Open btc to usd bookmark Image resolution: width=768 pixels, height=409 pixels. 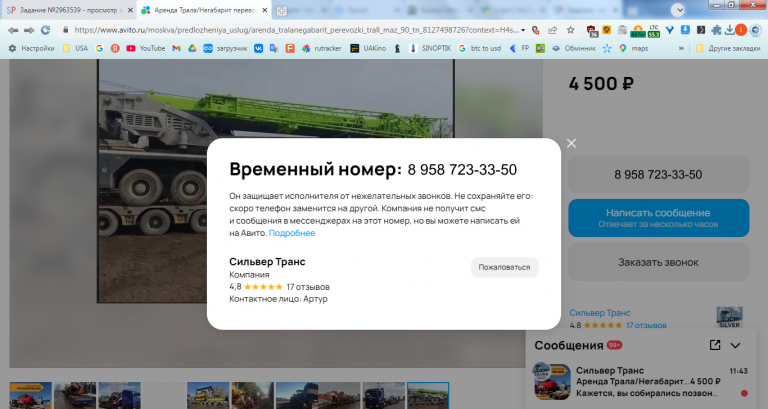point(480,48)
